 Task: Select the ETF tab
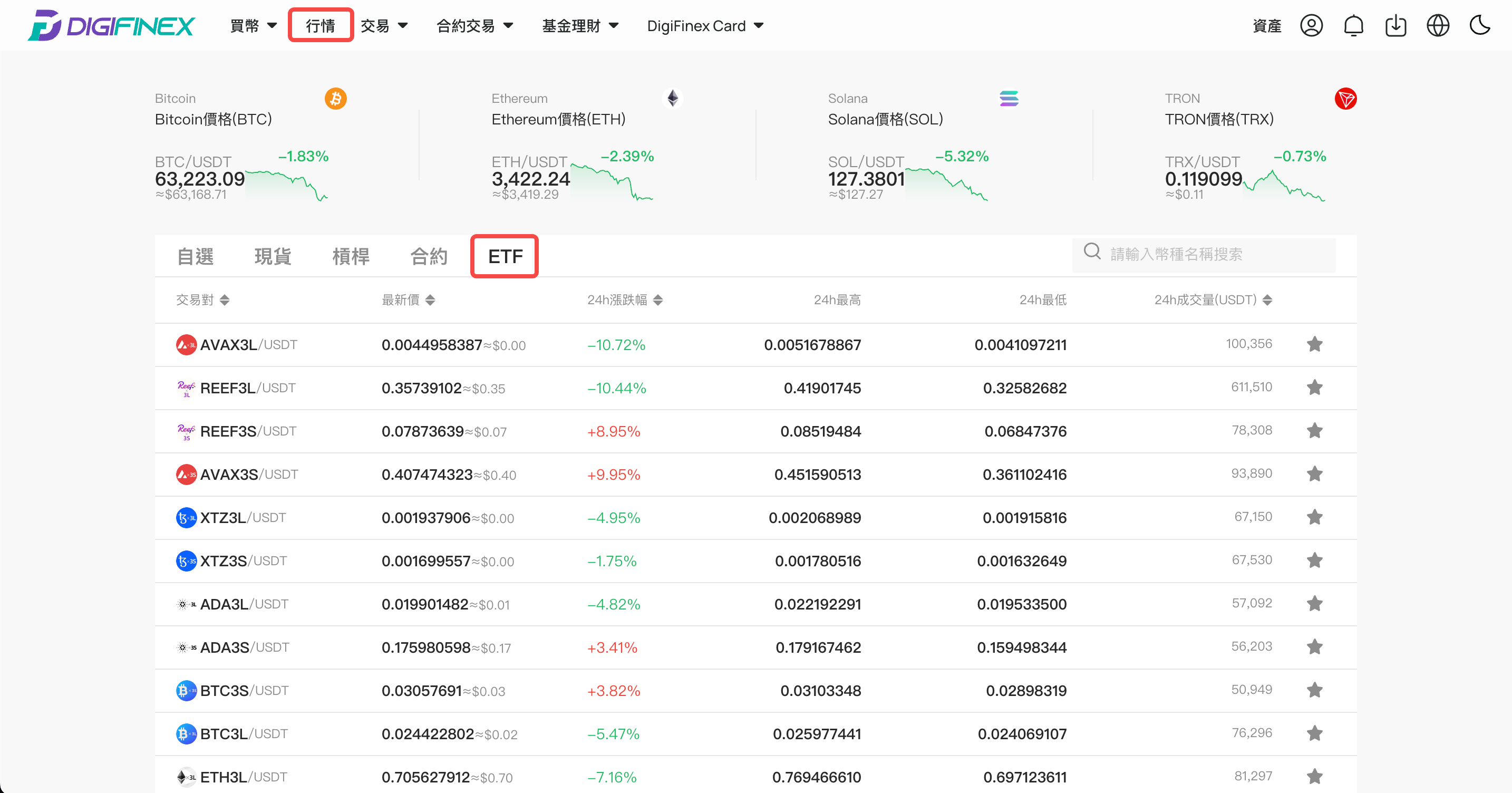[505, 256]
